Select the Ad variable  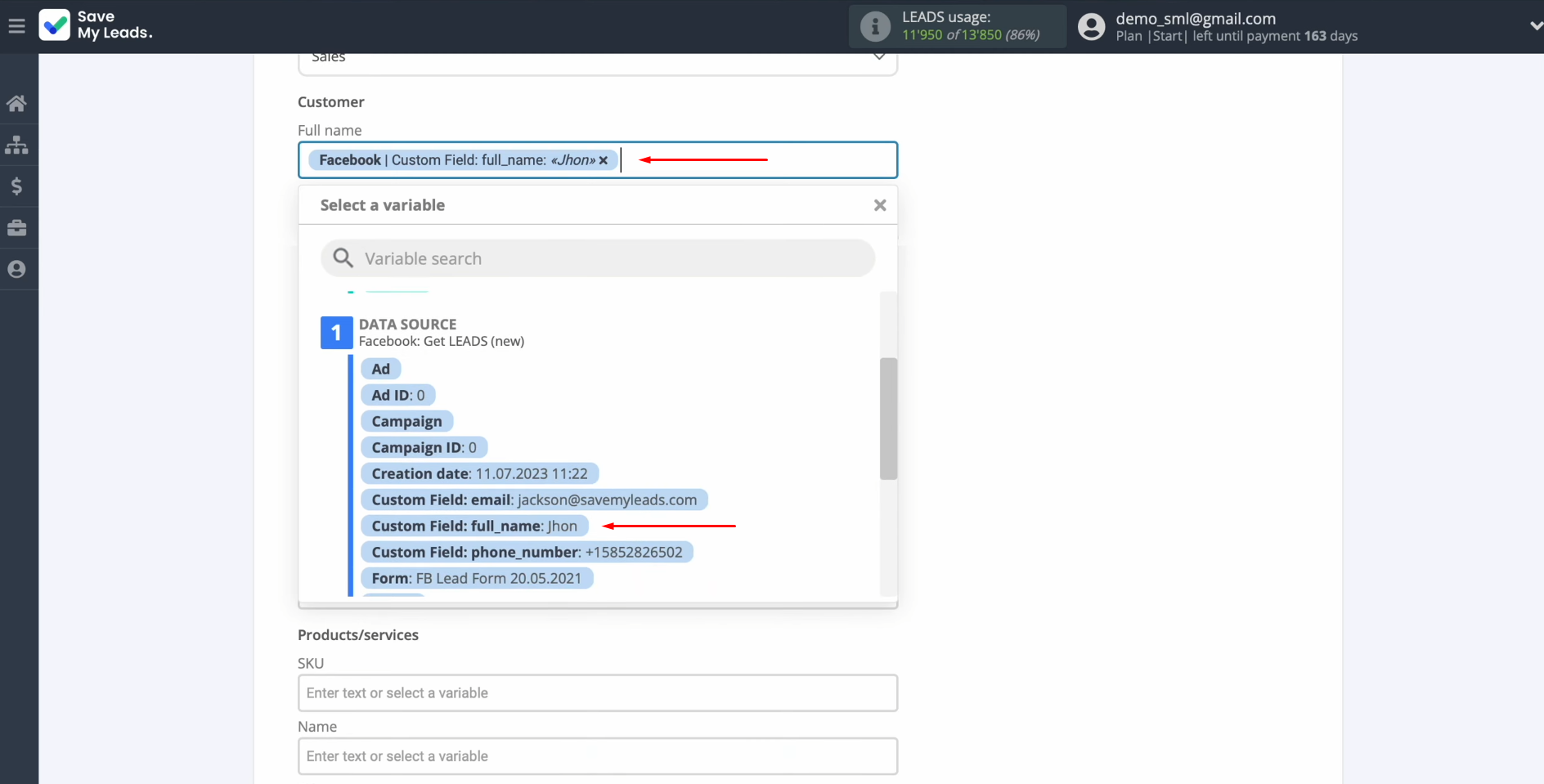(381, 369)
